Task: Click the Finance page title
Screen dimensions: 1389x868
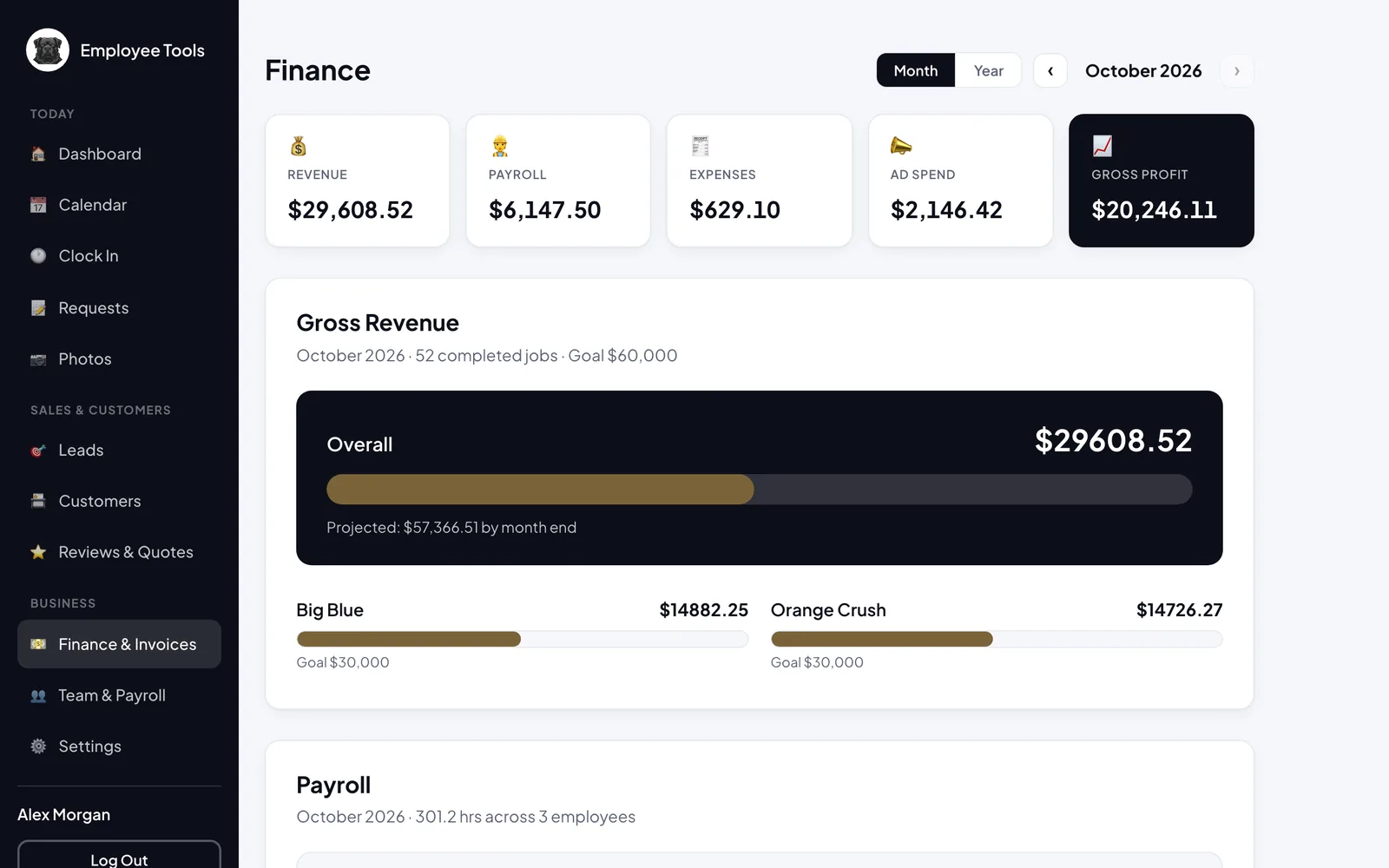Action: 318,70
